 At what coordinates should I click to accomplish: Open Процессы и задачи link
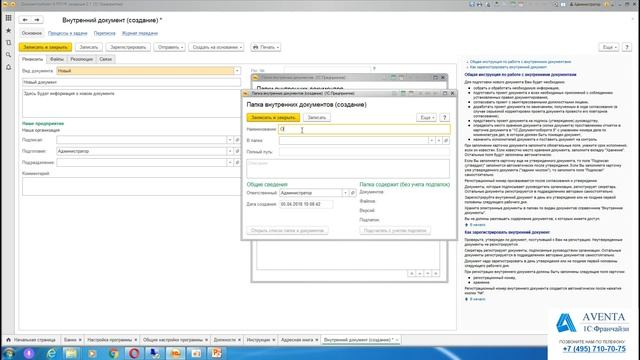point(68,33)
